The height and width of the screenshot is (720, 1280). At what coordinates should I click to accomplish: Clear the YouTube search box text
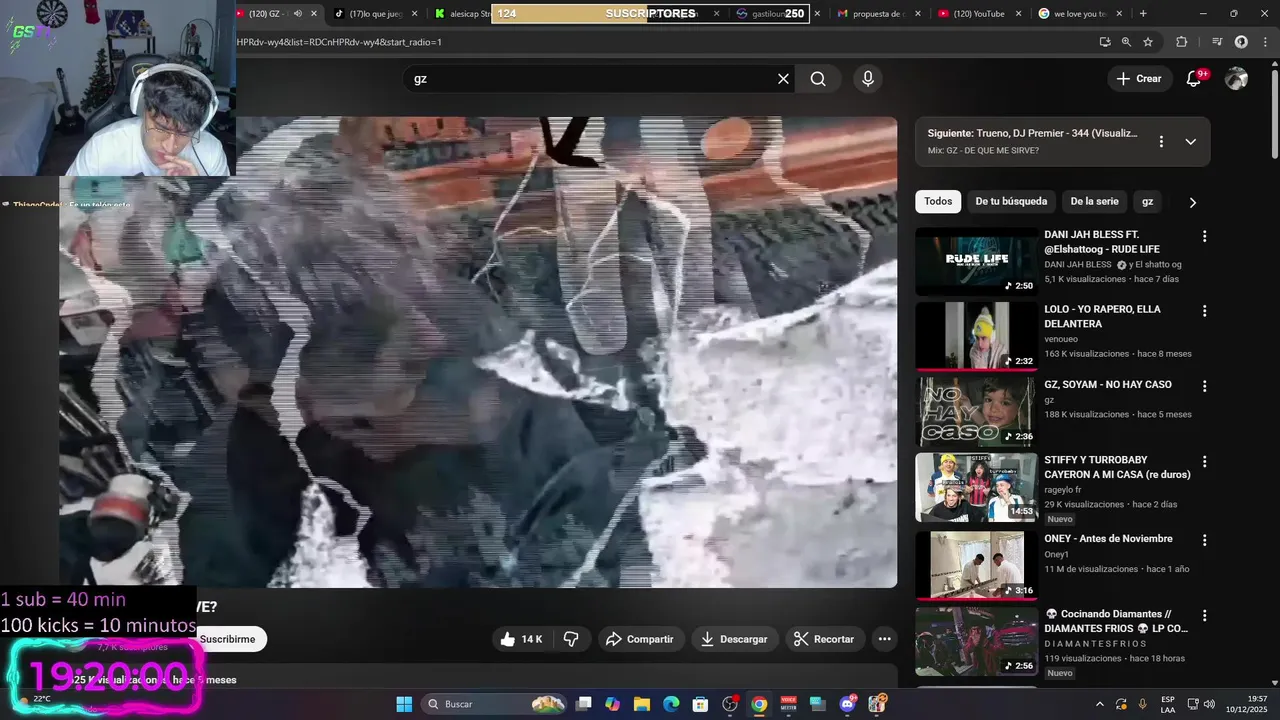point(783,79)
